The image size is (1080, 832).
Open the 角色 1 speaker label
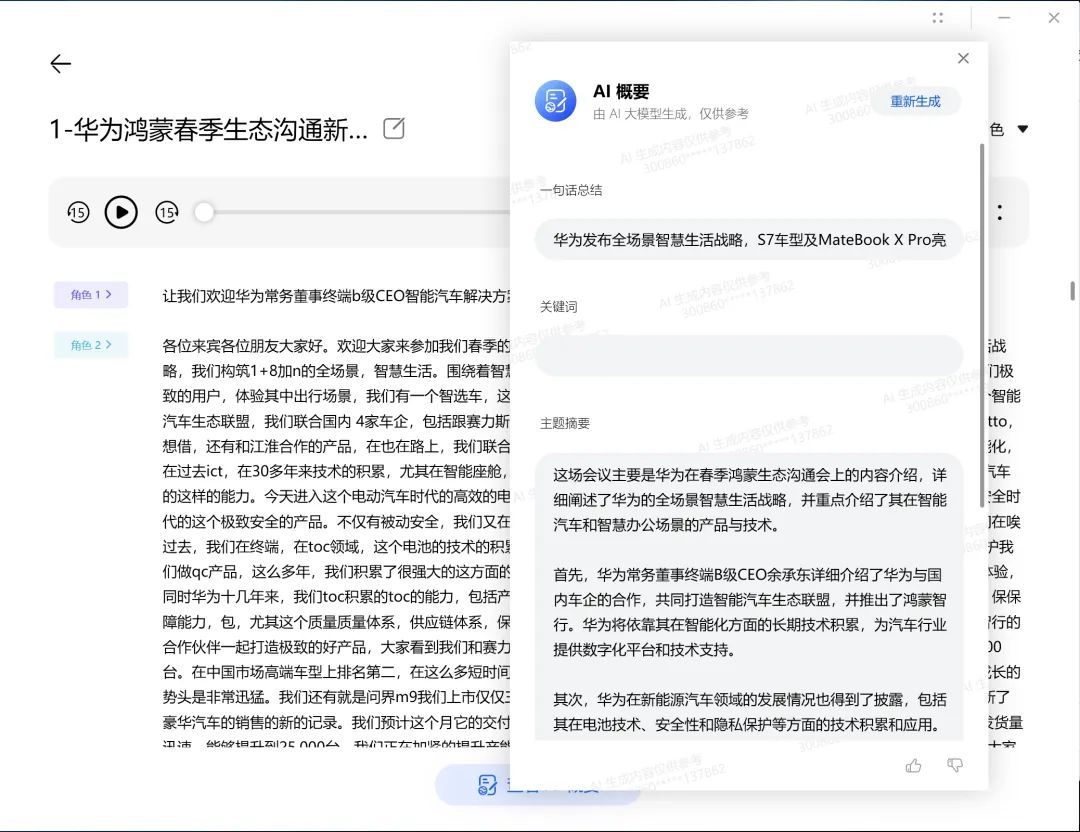coord(91,295)
